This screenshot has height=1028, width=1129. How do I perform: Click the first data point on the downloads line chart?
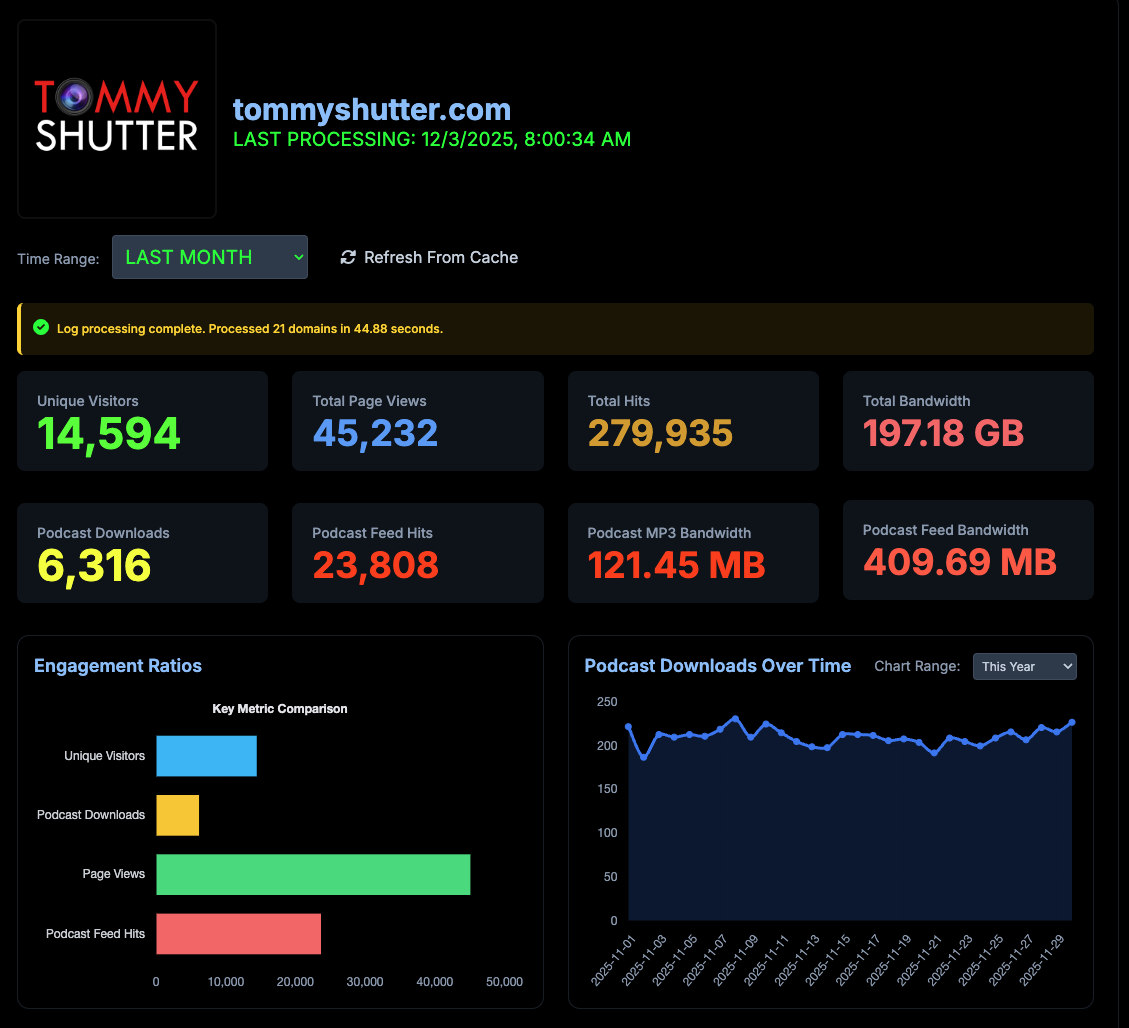(x=628, y=727)
